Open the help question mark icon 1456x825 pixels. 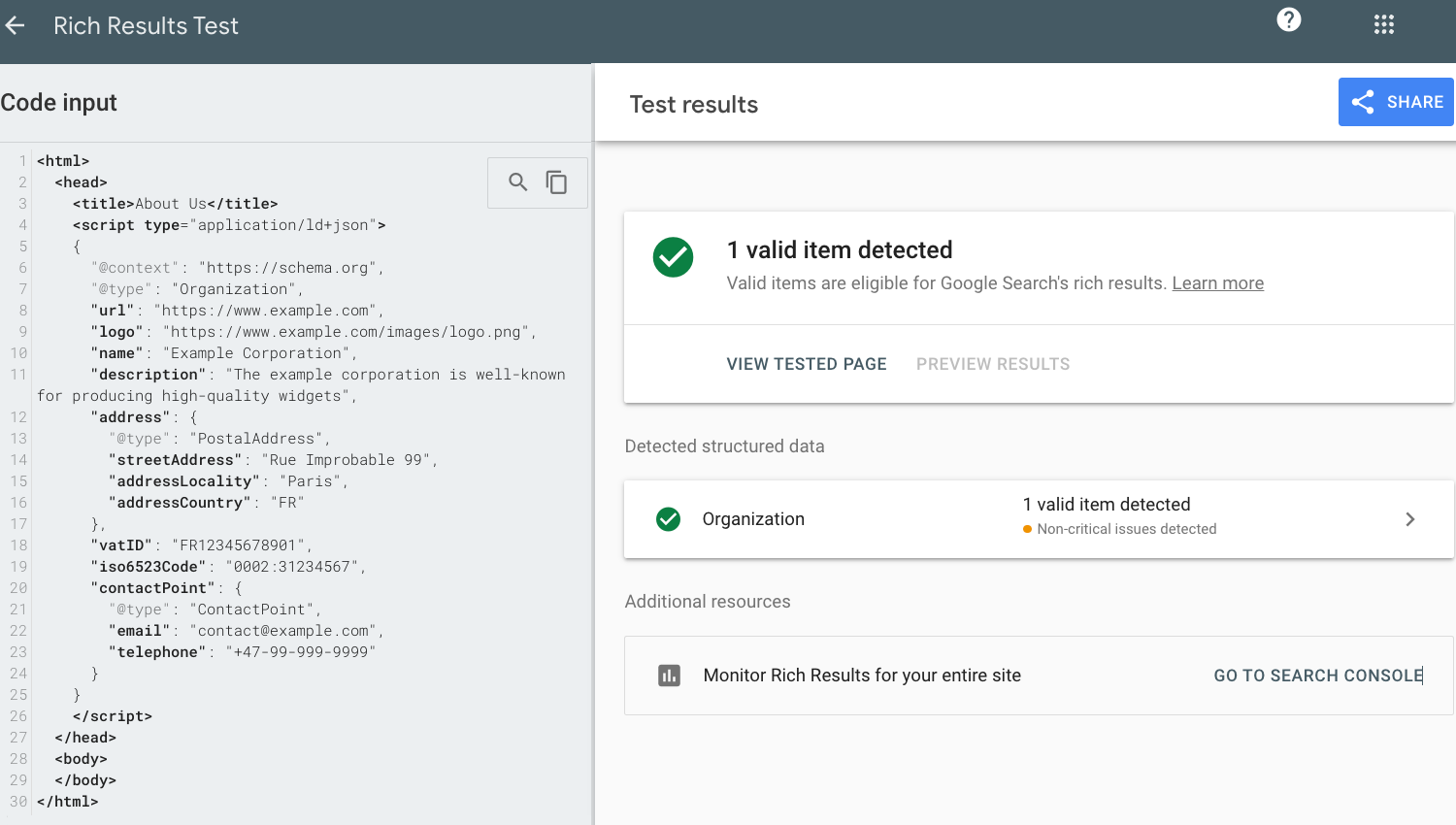(x=1288, y=19)
